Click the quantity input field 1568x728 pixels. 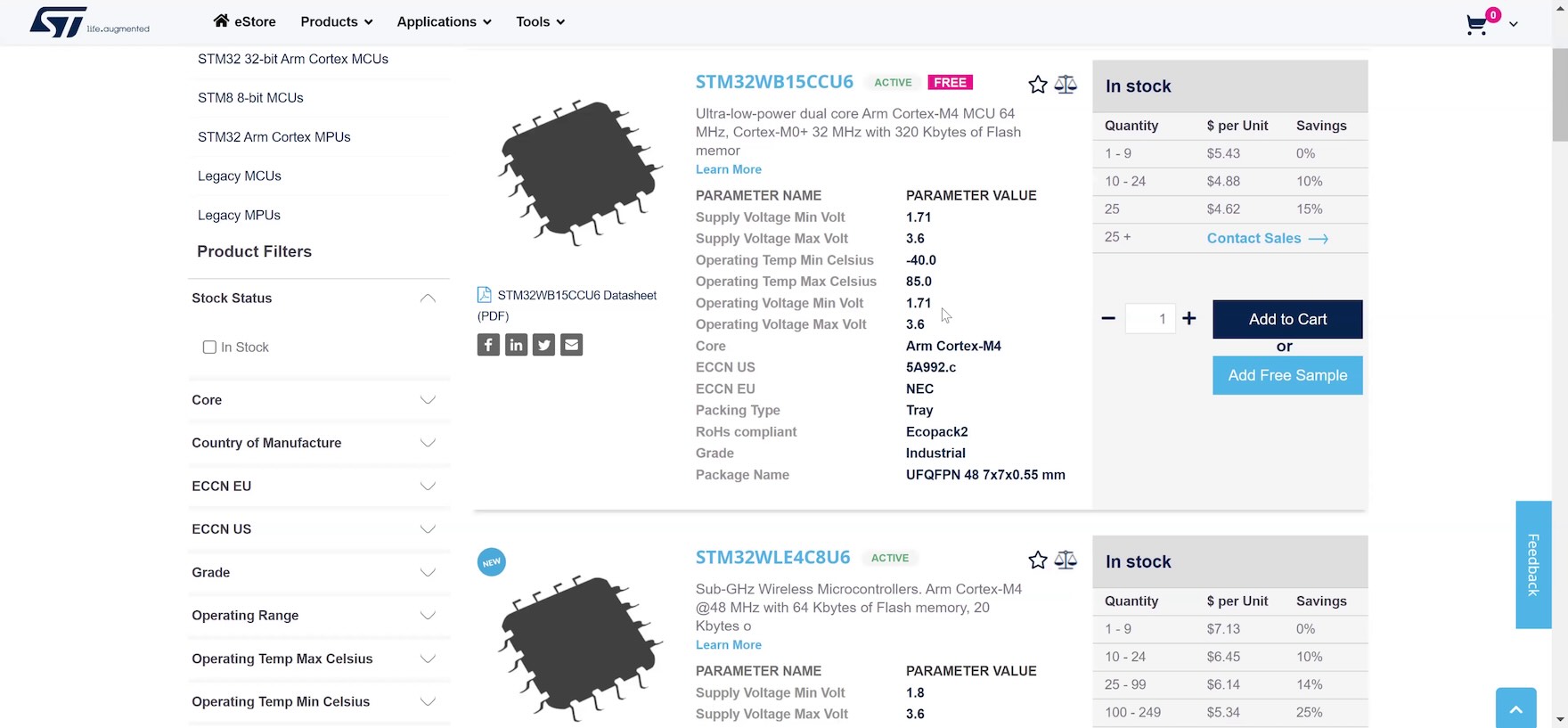[1150, 319]
